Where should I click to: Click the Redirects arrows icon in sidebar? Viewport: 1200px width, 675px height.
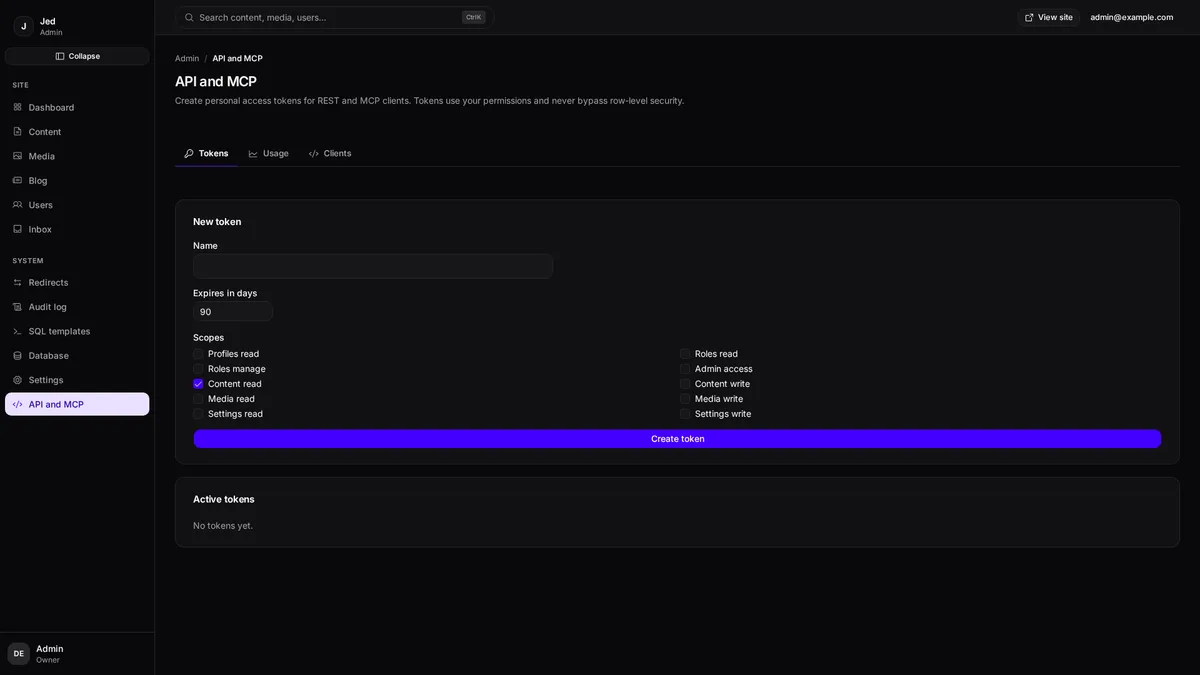pos(17,282)
